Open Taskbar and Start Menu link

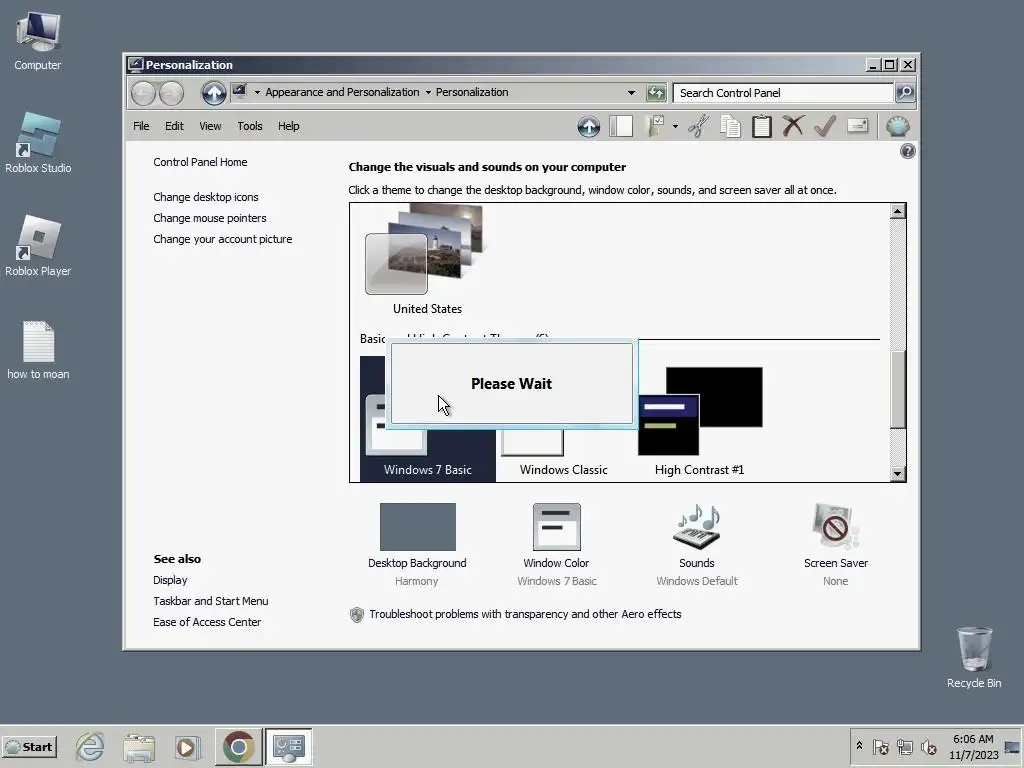[x=210, y=601]
